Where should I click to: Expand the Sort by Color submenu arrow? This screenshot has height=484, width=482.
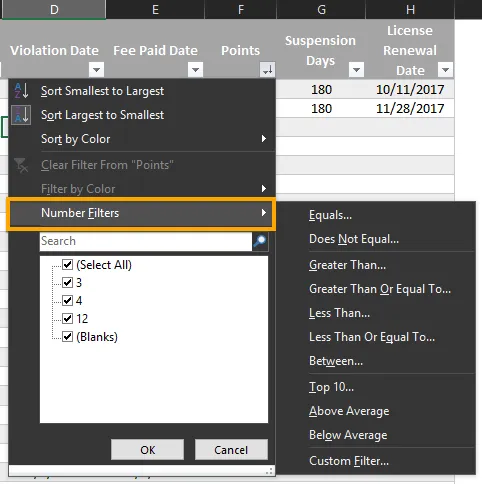point(264,139)
